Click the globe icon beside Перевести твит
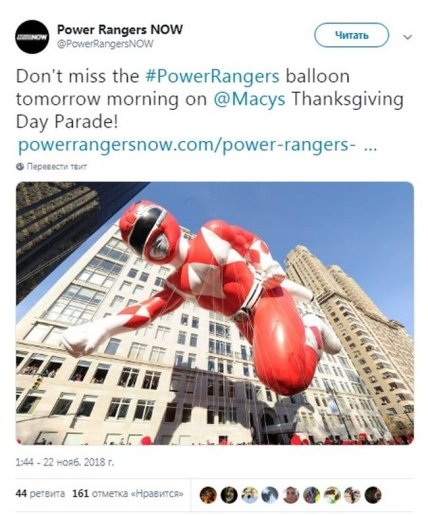Image resolution: width=428 pixels, height=515 pixels. click(x=20, y=166)
